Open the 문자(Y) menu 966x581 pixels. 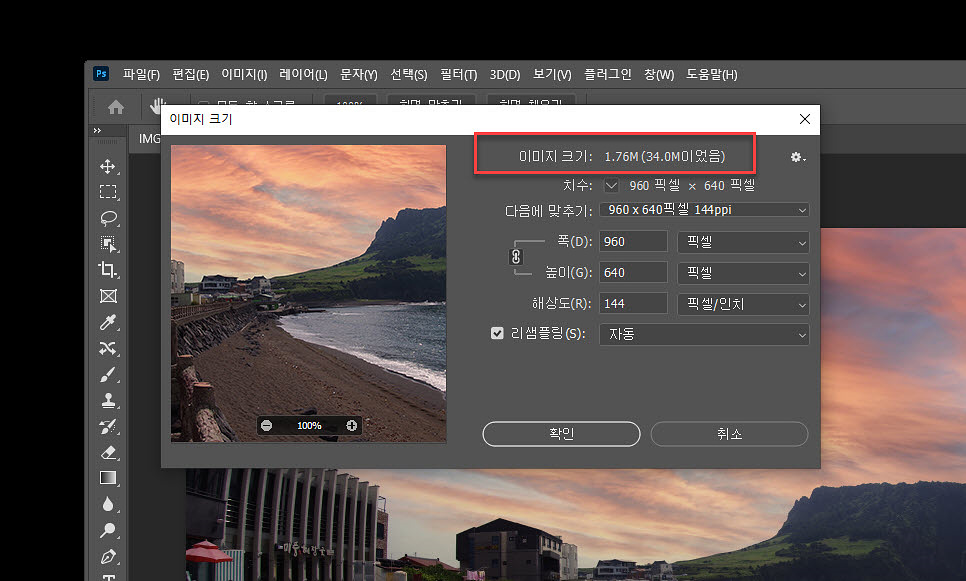coord(359,75)
